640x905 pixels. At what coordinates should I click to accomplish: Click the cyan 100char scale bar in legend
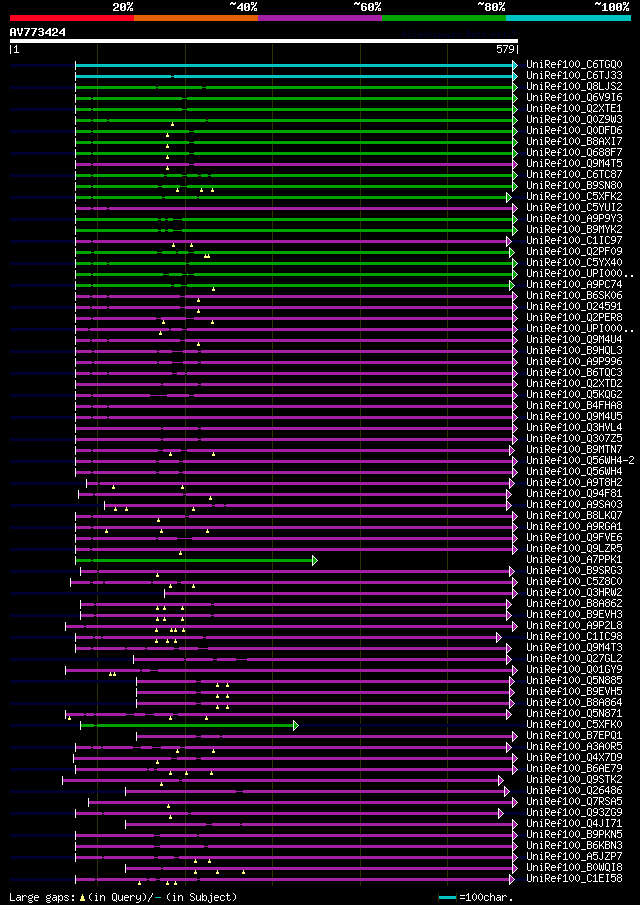448,897
